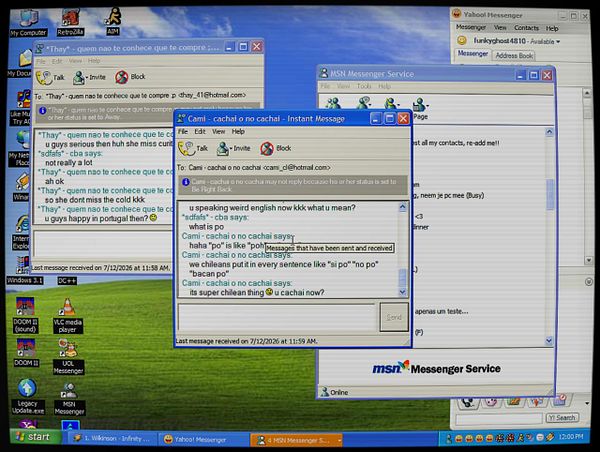
Task: Open File menu in Cami chat window
Action: pos(183,132)
